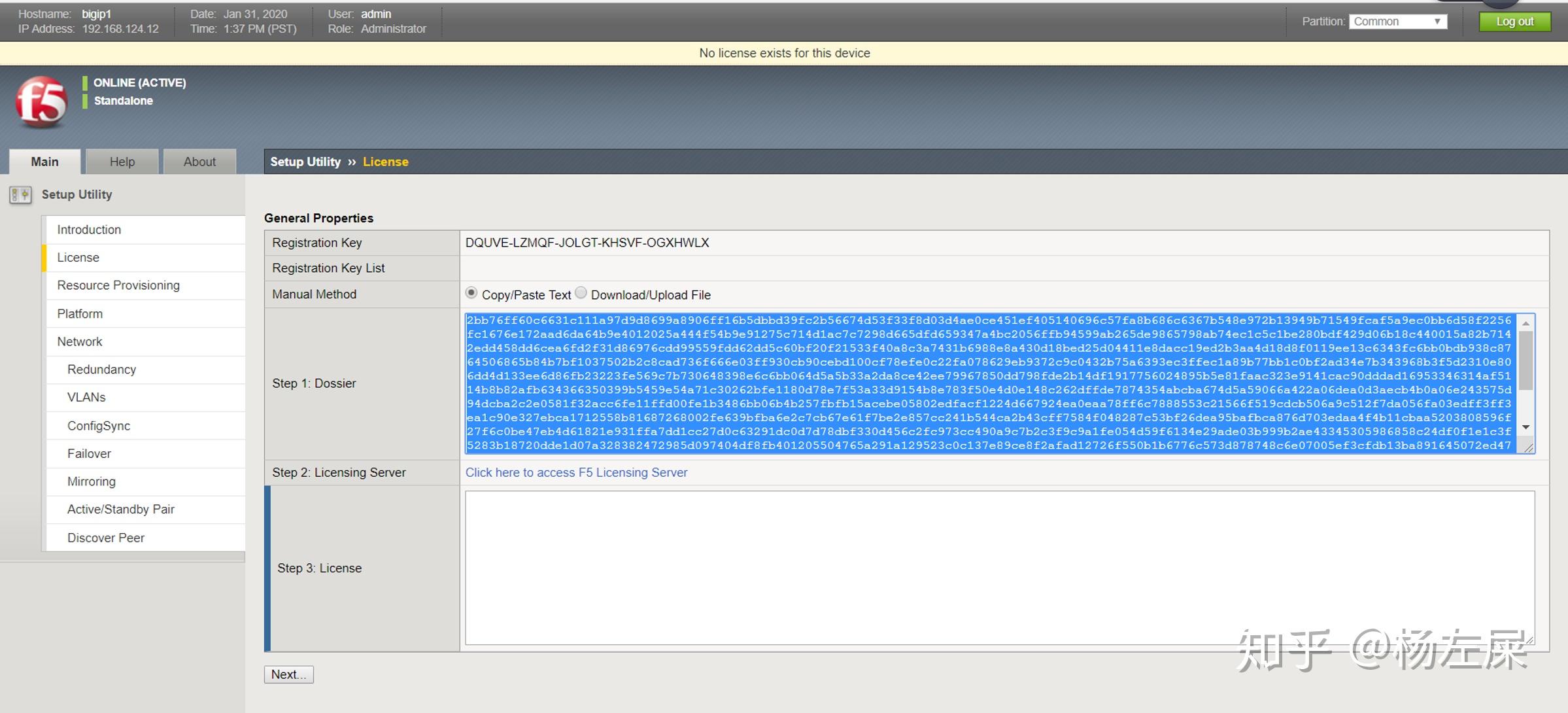Open Active/Standby Pair menu item

[145, 509]
